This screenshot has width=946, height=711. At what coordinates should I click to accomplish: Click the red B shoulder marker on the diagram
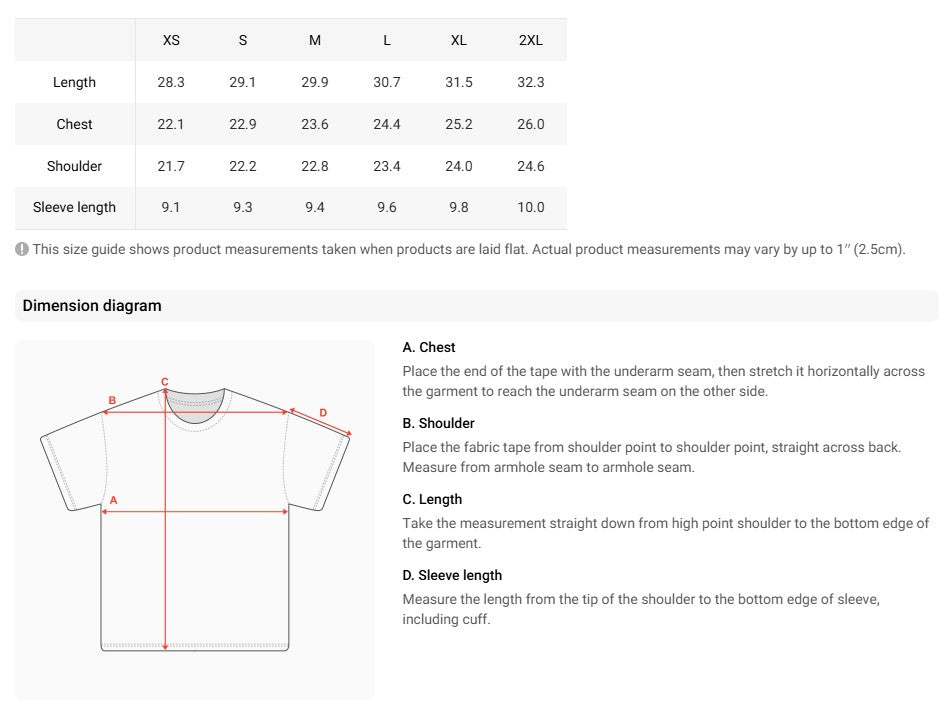point(112,400)
